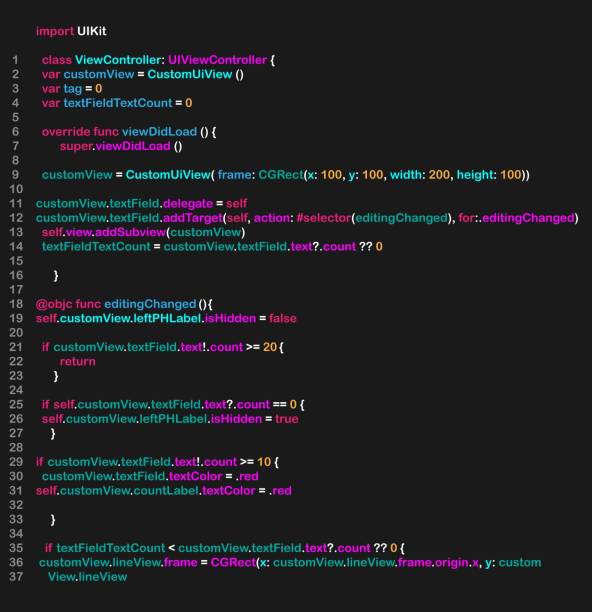Click line number 32 in the gutter
This screenshot has width=592, height=612.
coord(16,505)
